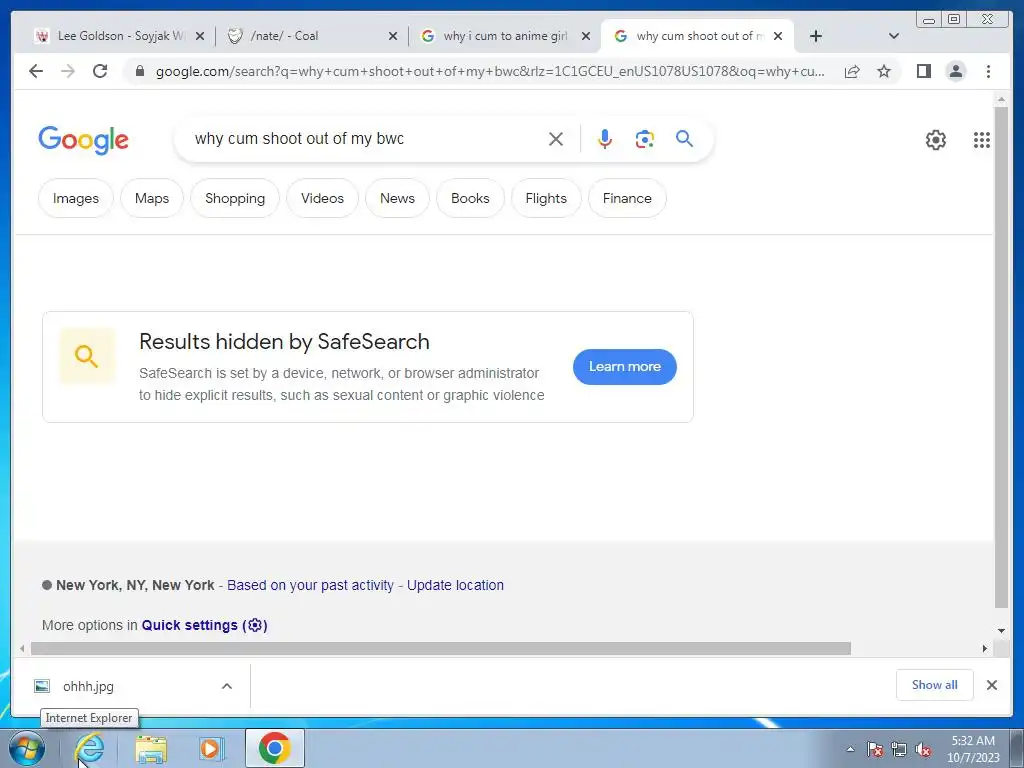Open the Action Center flag icon
Viewport: 1024px width, 768px height.
click(875, 750)
